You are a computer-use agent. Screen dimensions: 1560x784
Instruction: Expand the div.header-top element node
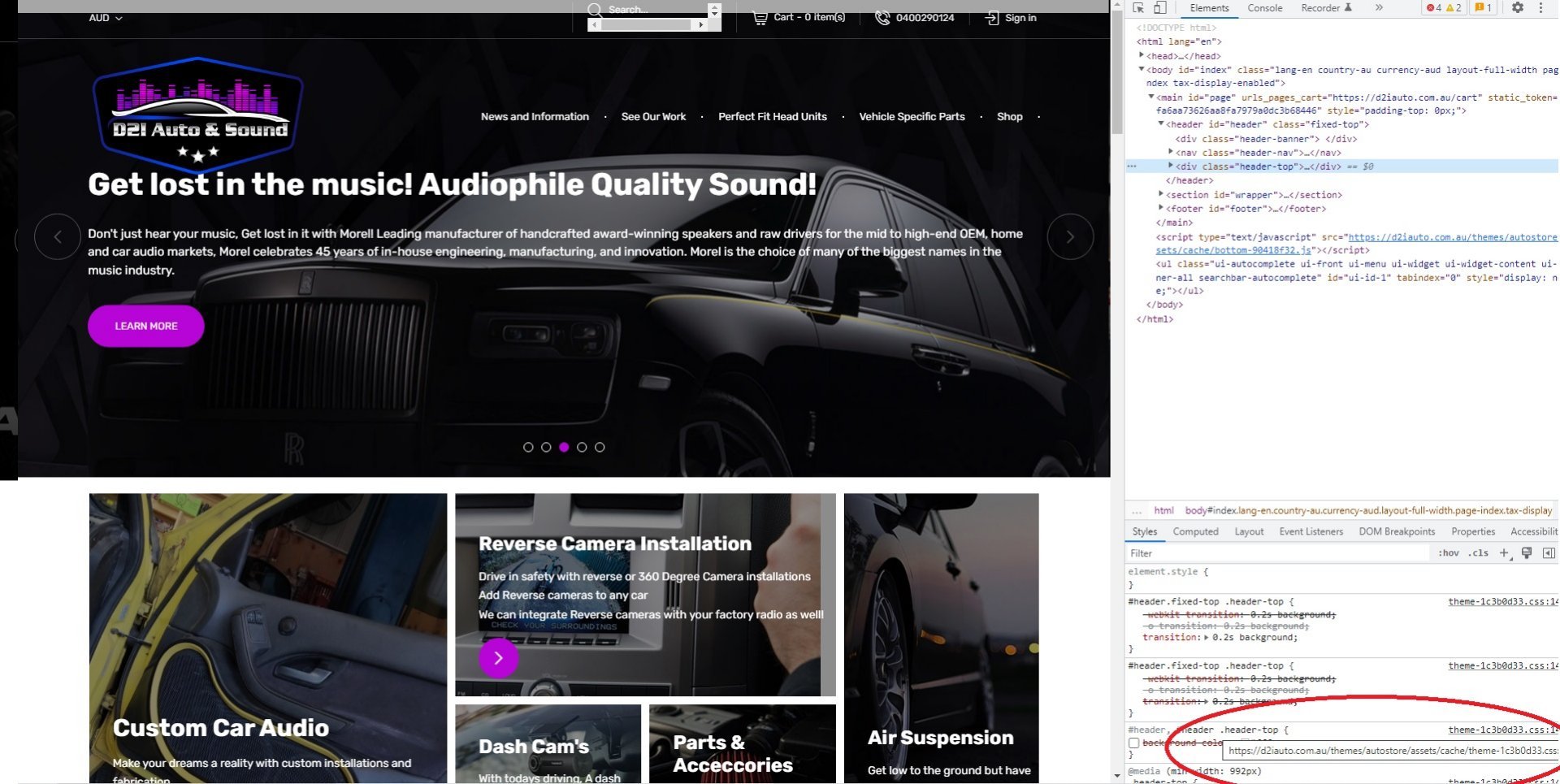click(1171, 167)
